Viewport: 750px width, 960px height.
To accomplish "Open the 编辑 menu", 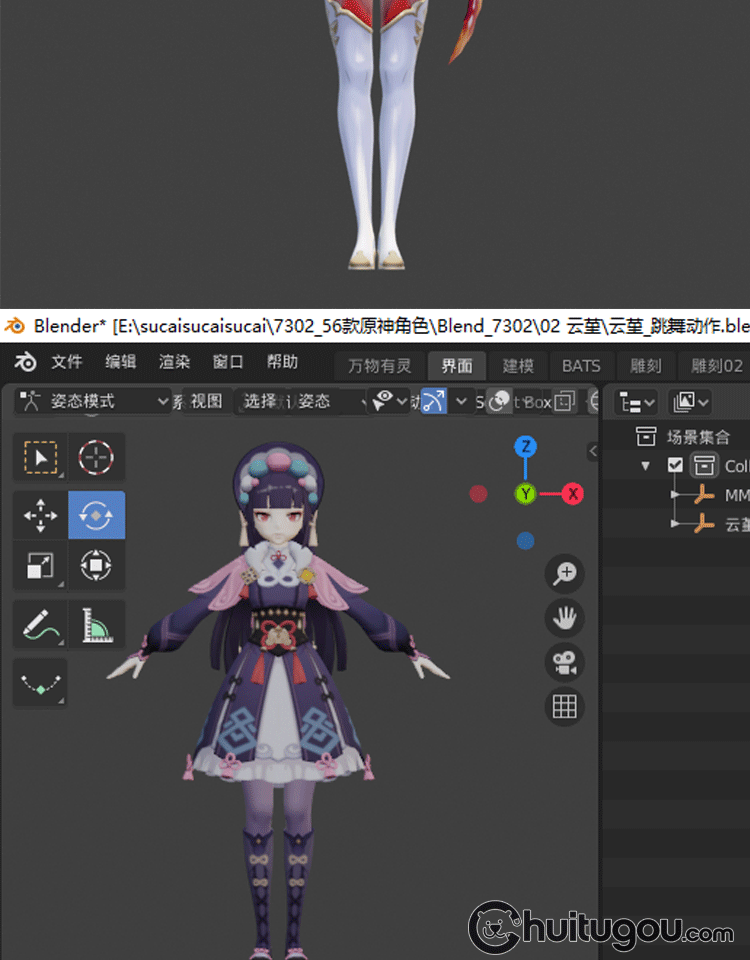I will click(x=121, y=362).
